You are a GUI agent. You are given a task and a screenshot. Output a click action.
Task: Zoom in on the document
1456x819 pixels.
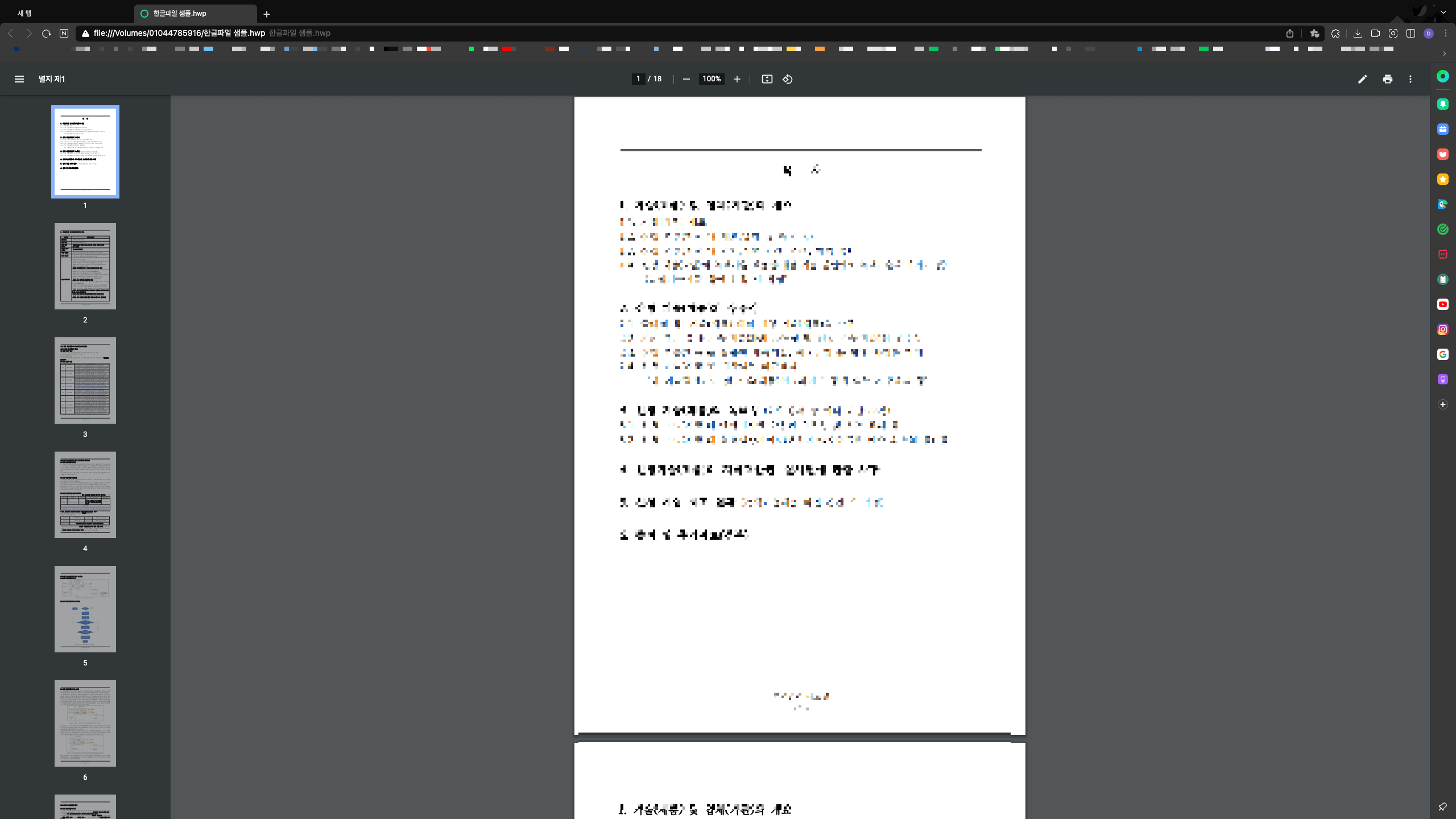[737, 79]
